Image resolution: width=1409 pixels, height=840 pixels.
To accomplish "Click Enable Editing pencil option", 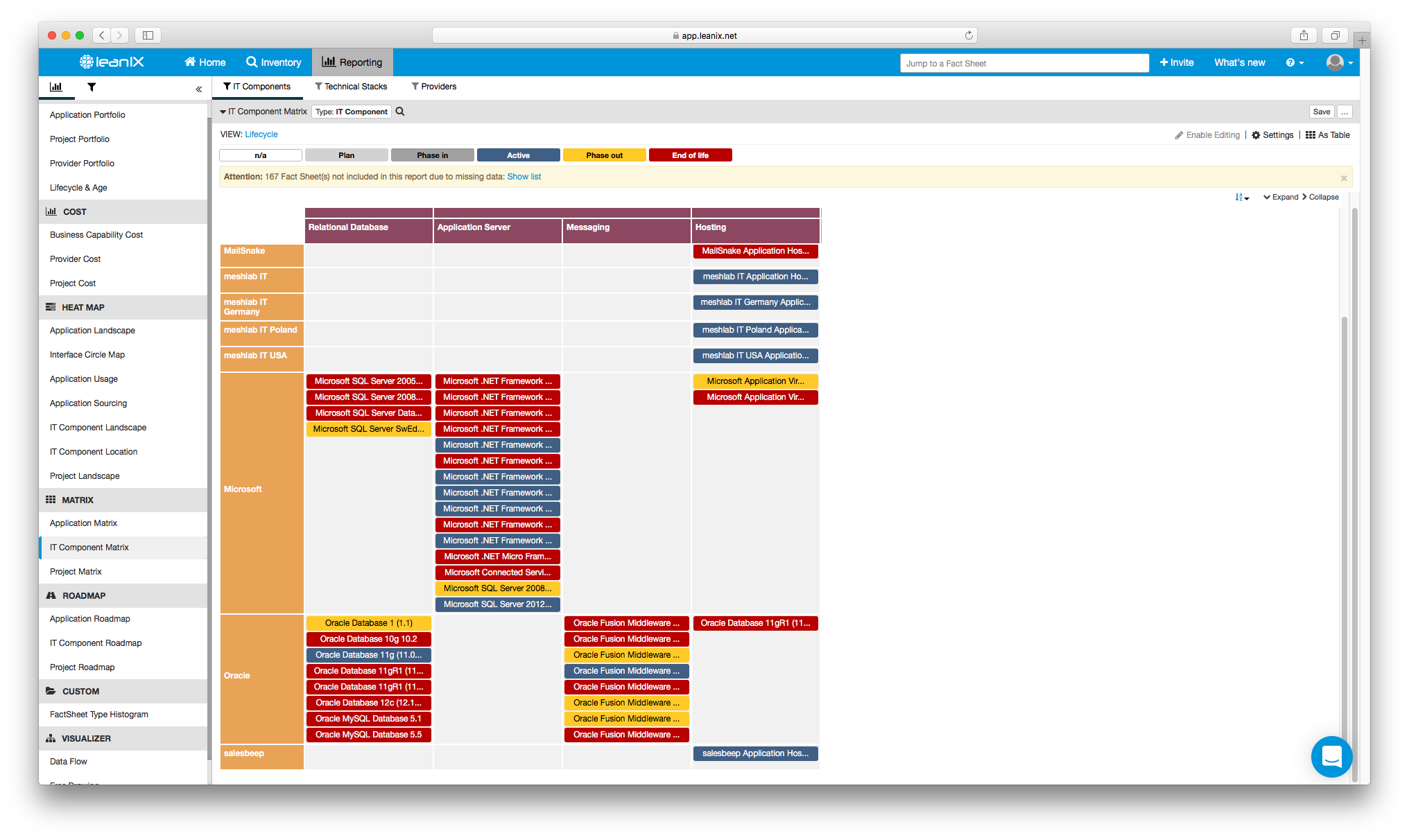I will coord(1207,135).
